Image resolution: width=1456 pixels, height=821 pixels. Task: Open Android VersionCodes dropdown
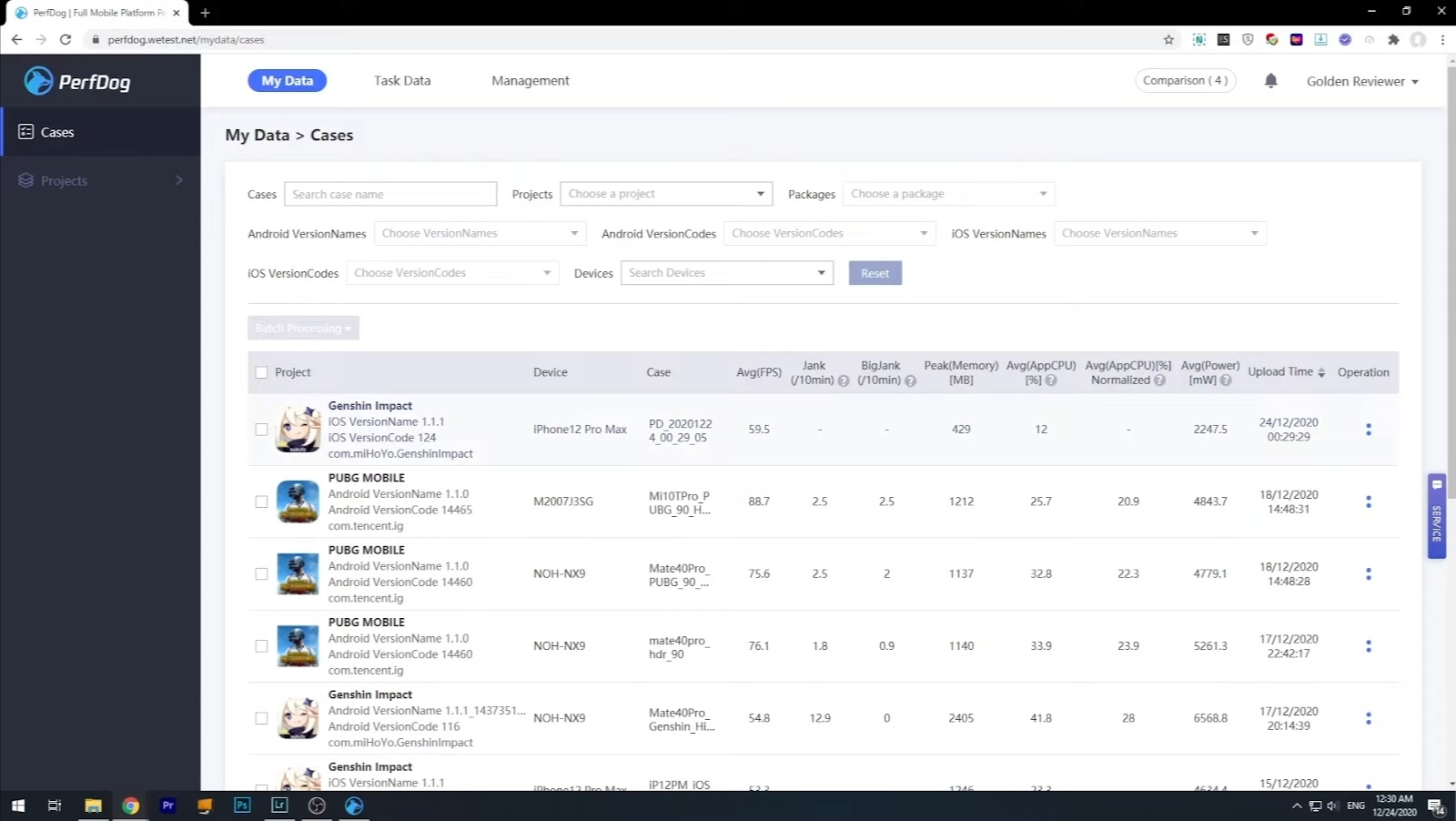pos(830,234)
